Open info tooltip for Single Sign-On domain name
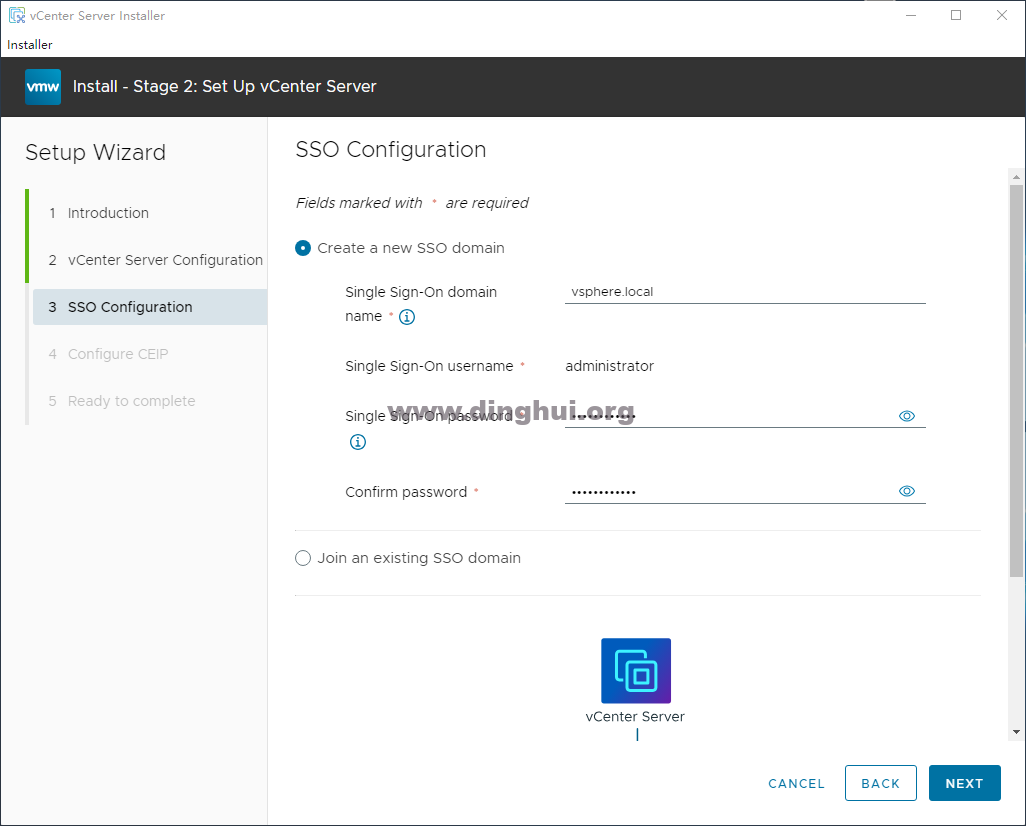Screen dimensions: 1026x826 [407, 317]
